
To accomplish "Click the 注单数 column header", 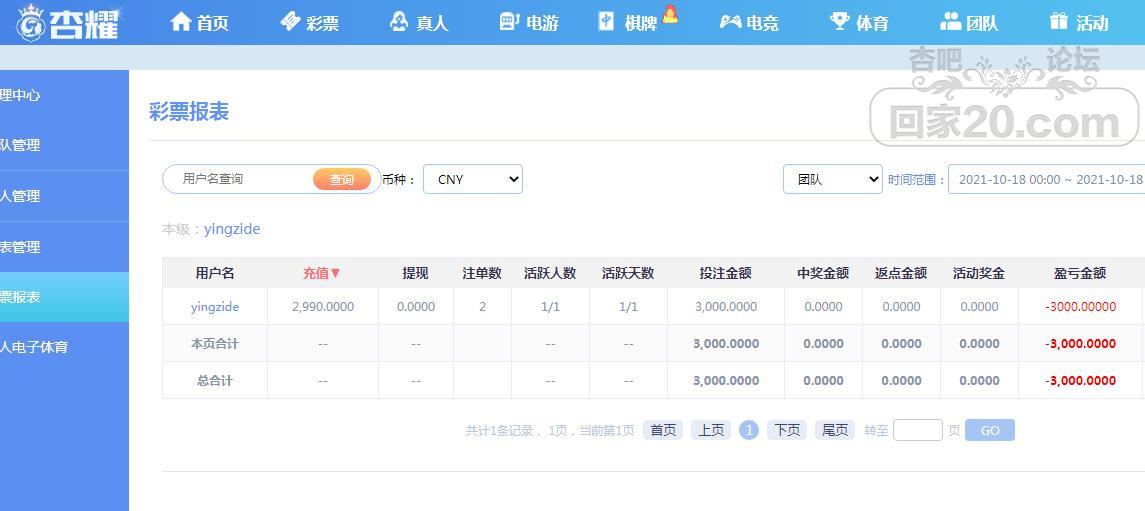I will (x=482, y=273).
